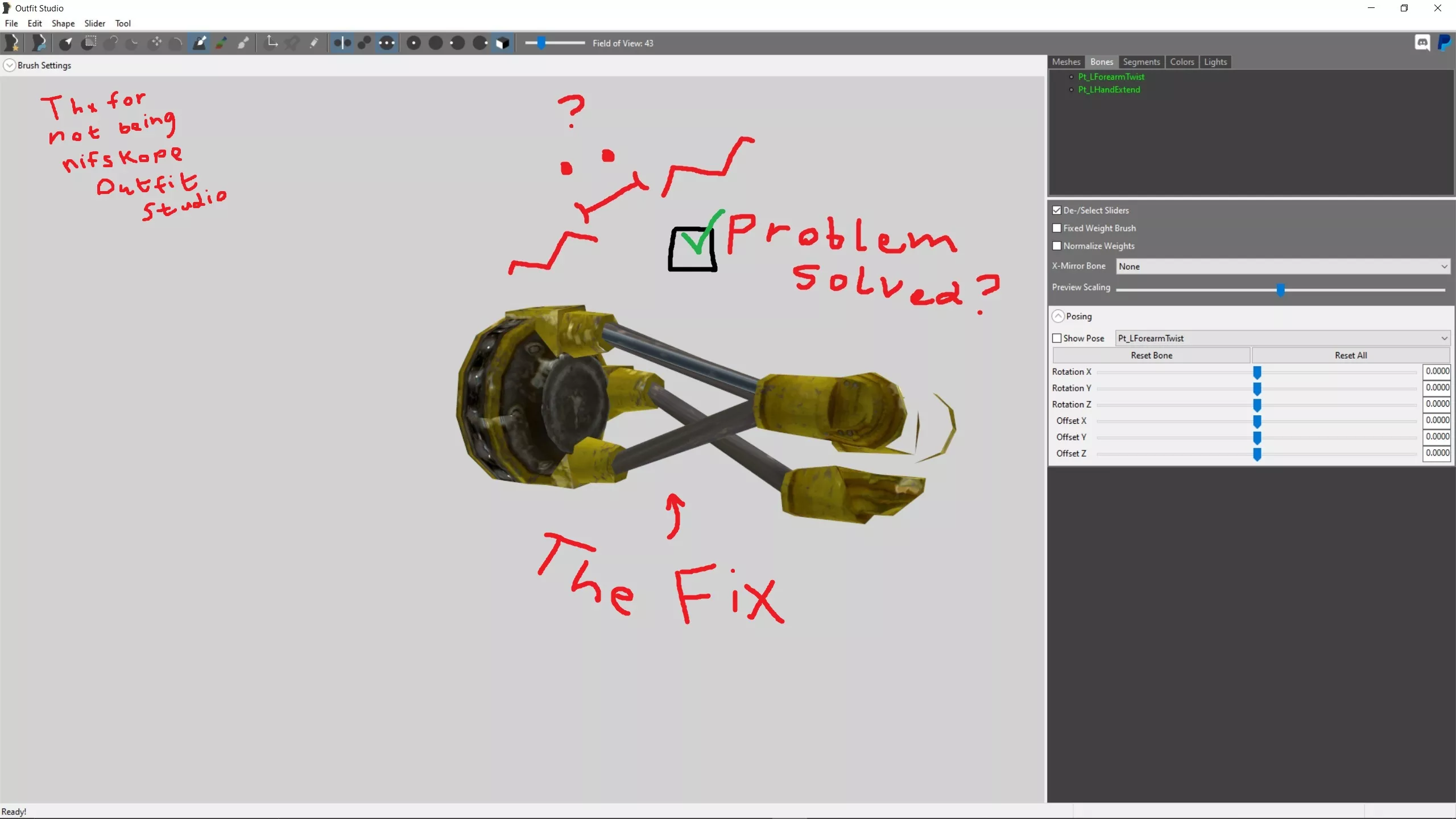The width and height of the screenshot is (1456, 819).
Task: Open the Discord link icon
Action: coord(1422,43)
